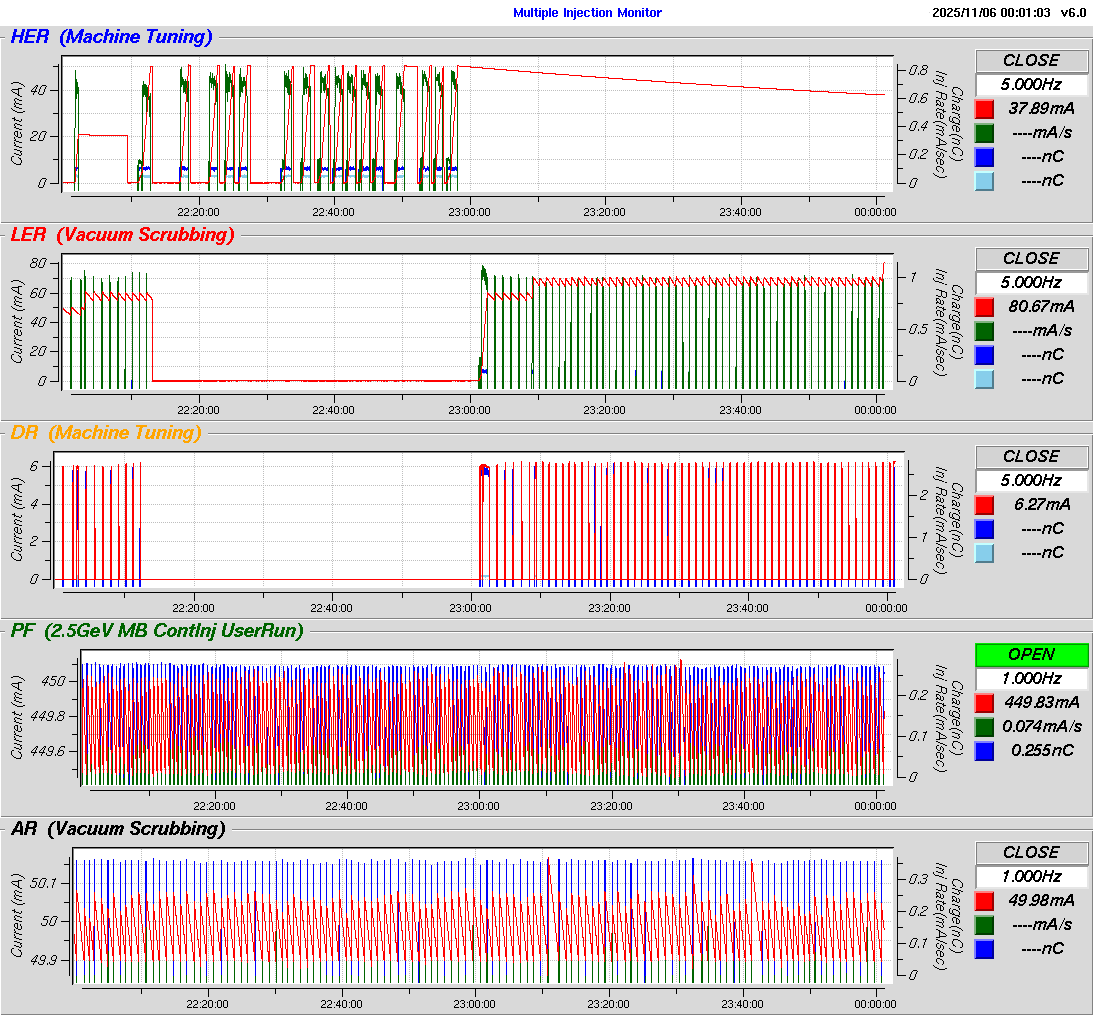Toggle the green OPEN status in PF panel
This screenshot has height=1015, width=1093.
pyautogui.click(x=1031, y=654)
